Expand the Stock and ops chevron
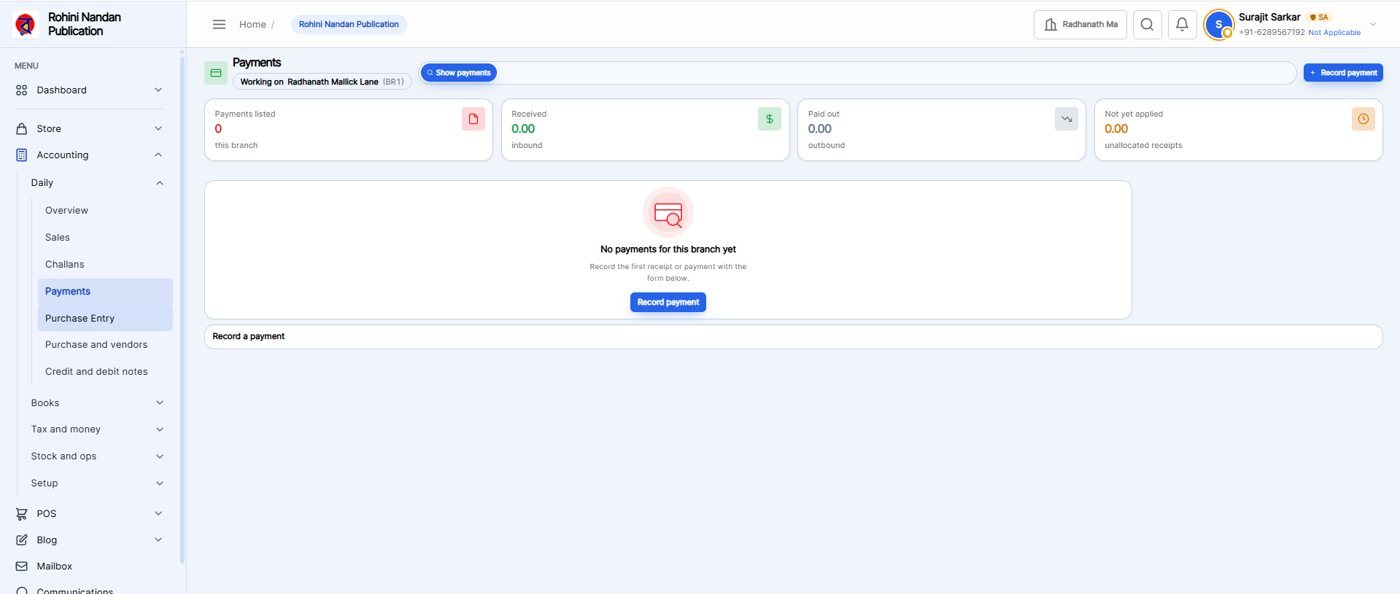This screenshot has width=1400, height=594. [159, 456]
